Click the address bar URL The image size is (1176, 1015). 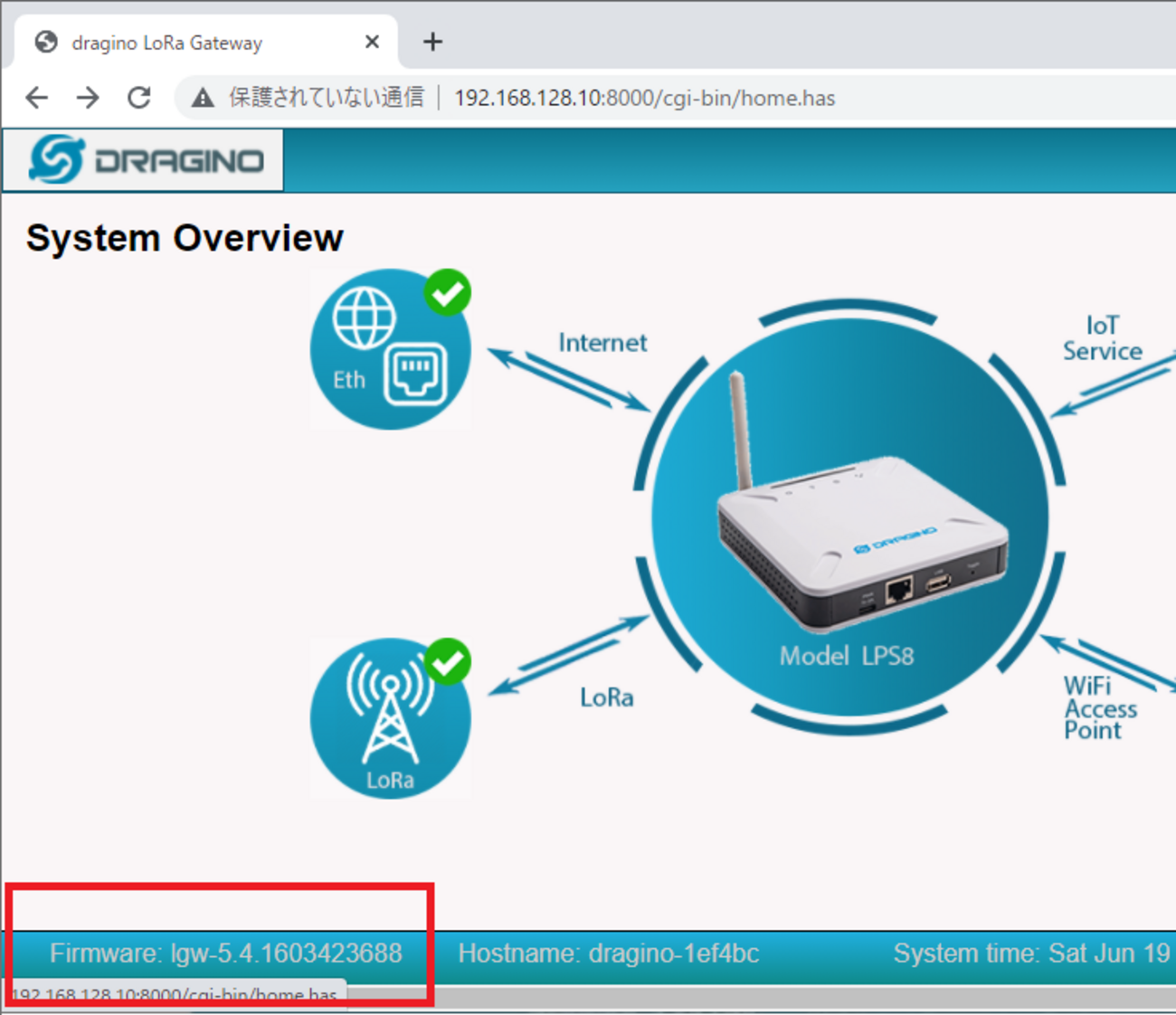coord(645,98)
